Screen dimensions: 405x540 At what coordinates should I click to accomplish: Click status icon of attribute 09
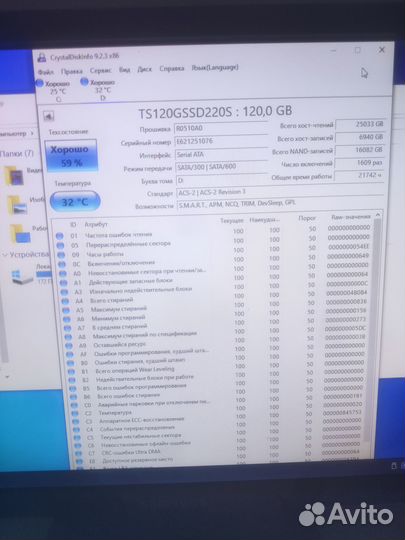click(x=61, y=255)
